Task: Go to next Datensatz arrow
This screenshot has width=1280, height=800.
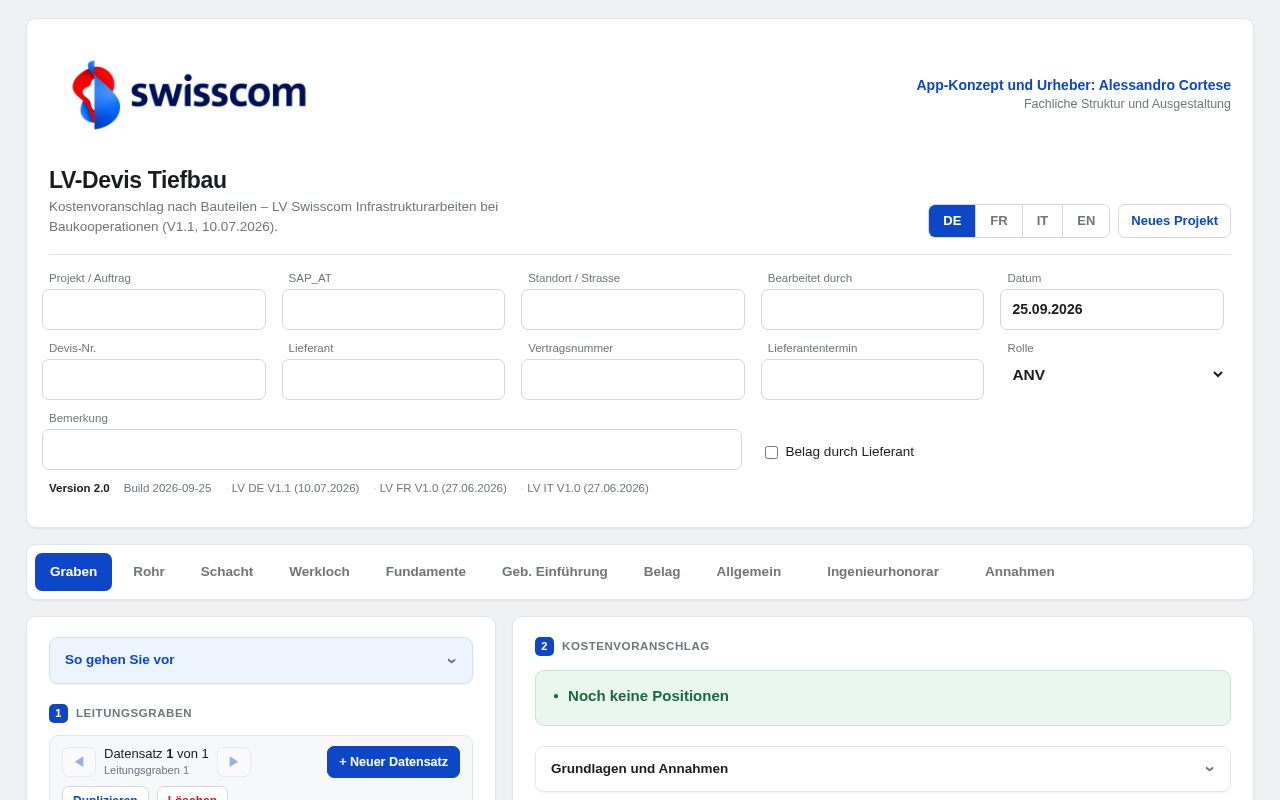Action: [234, 762]
